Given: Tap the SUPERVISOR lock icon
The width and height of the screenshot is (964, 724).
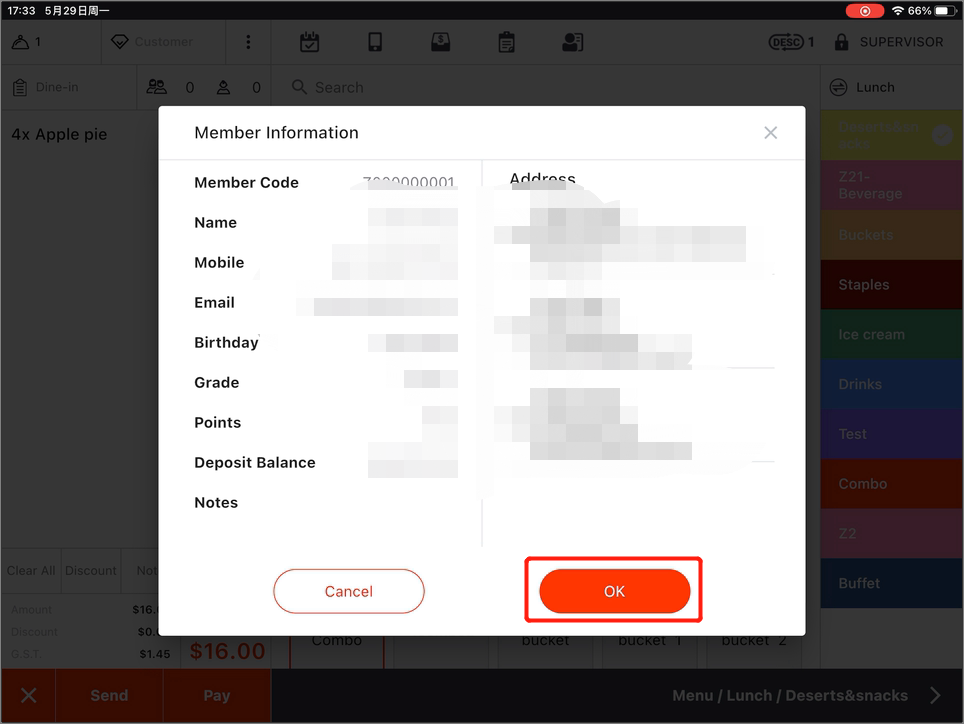Looking at the screenshot, I should [841, 42].
